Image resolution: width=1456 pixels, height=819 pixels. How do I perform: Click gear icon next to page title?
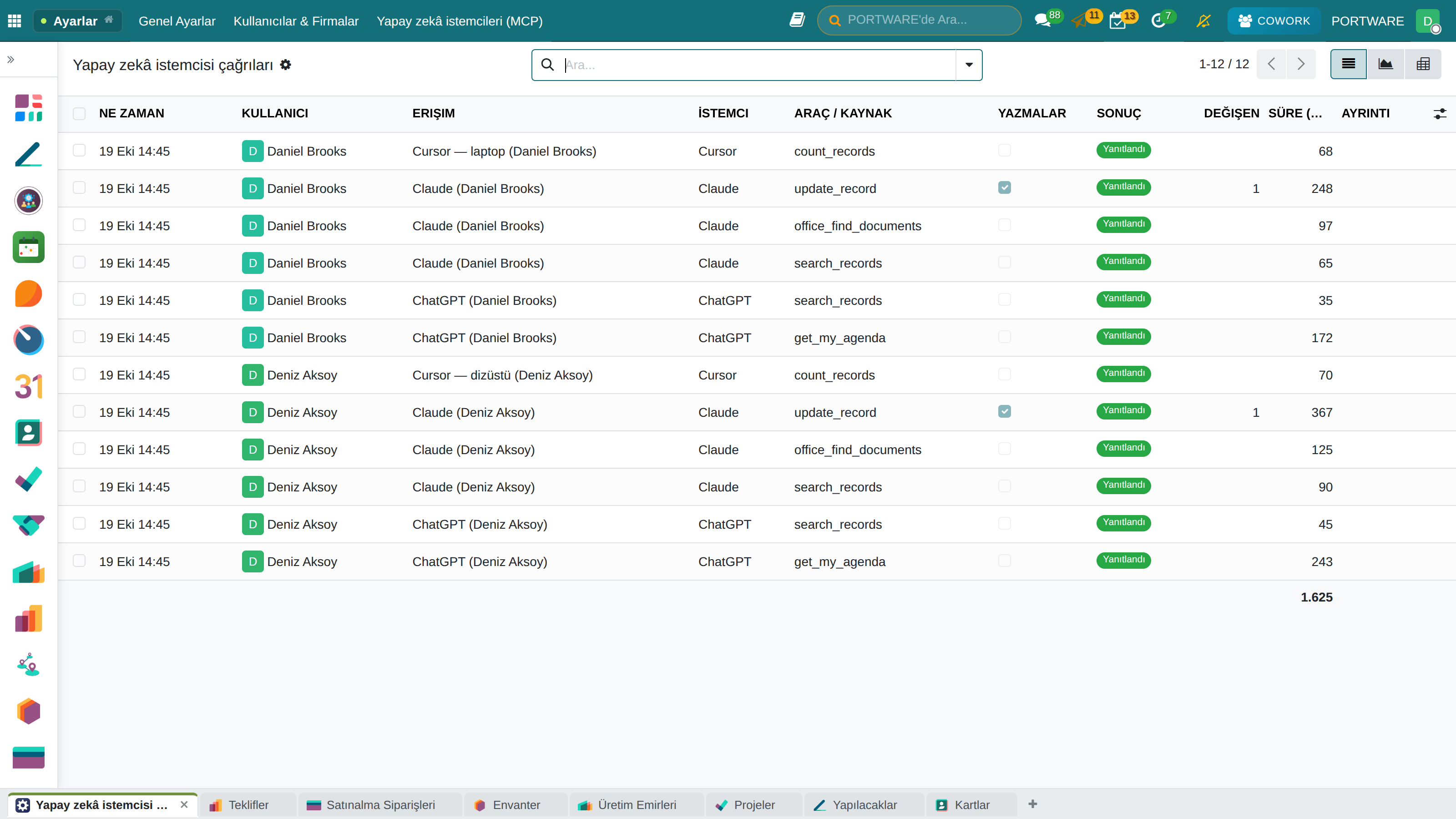[x=285, y=65]
